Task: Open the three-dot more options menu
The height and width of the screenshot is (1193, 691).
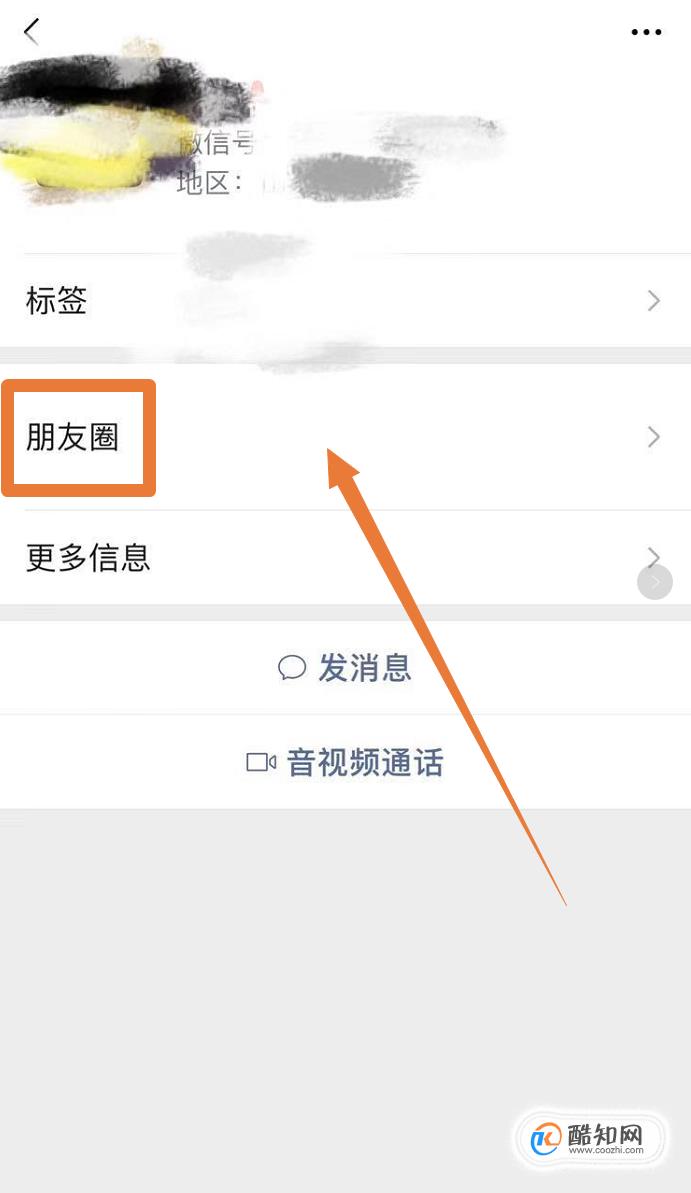Action: click(x=646, y=32)
